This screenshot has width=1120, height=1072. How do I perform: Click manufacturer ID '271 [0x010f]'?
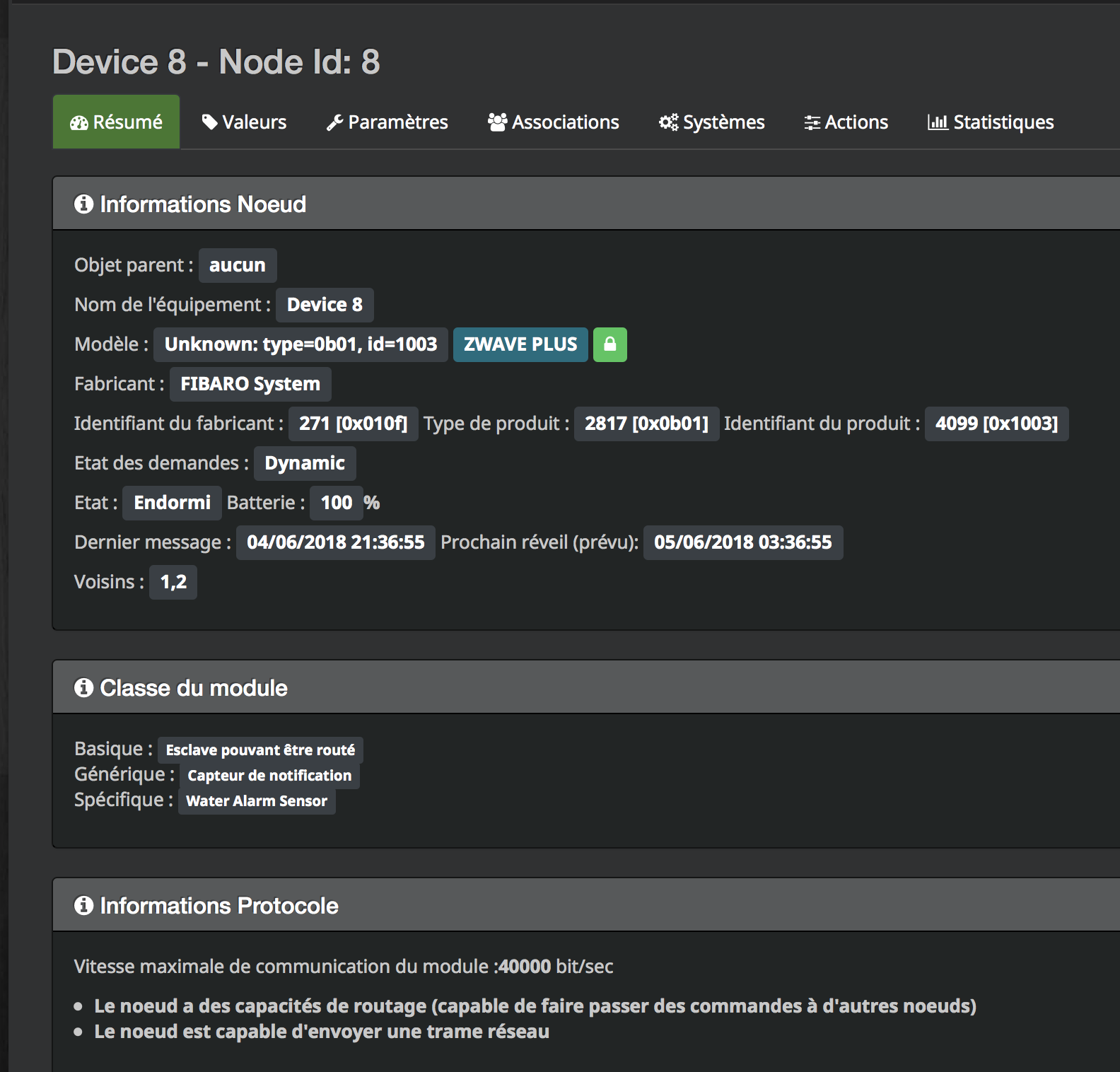click(353, 424)
